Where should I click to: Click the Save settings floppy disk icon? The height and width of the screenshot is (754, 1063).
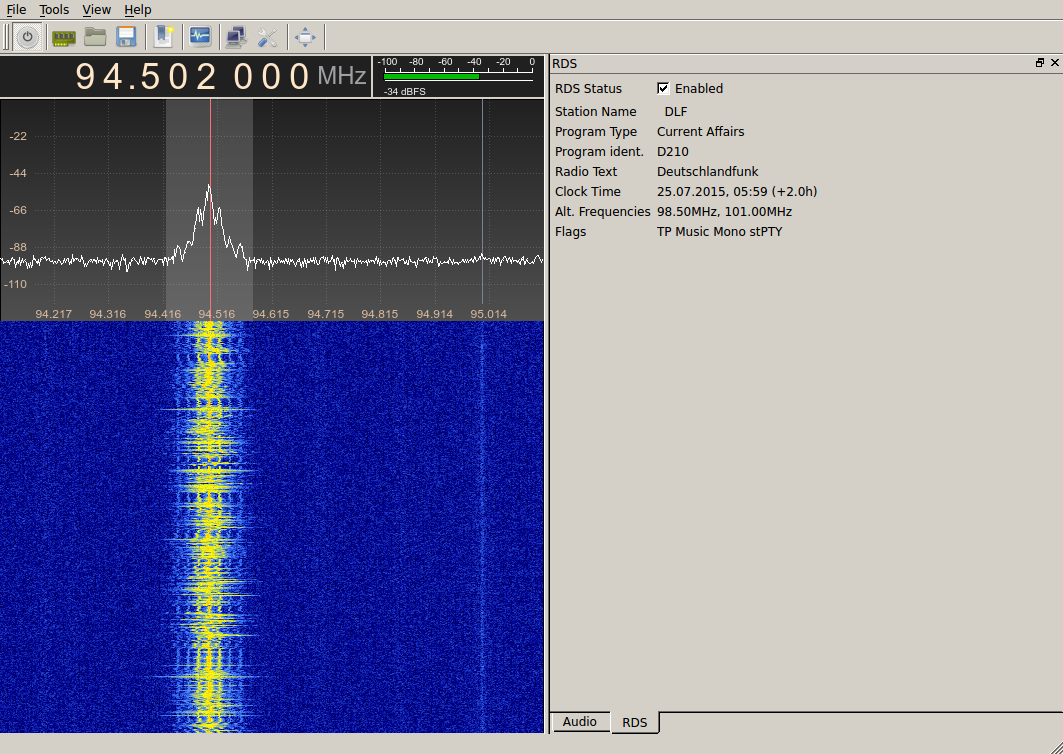point(126,38)
